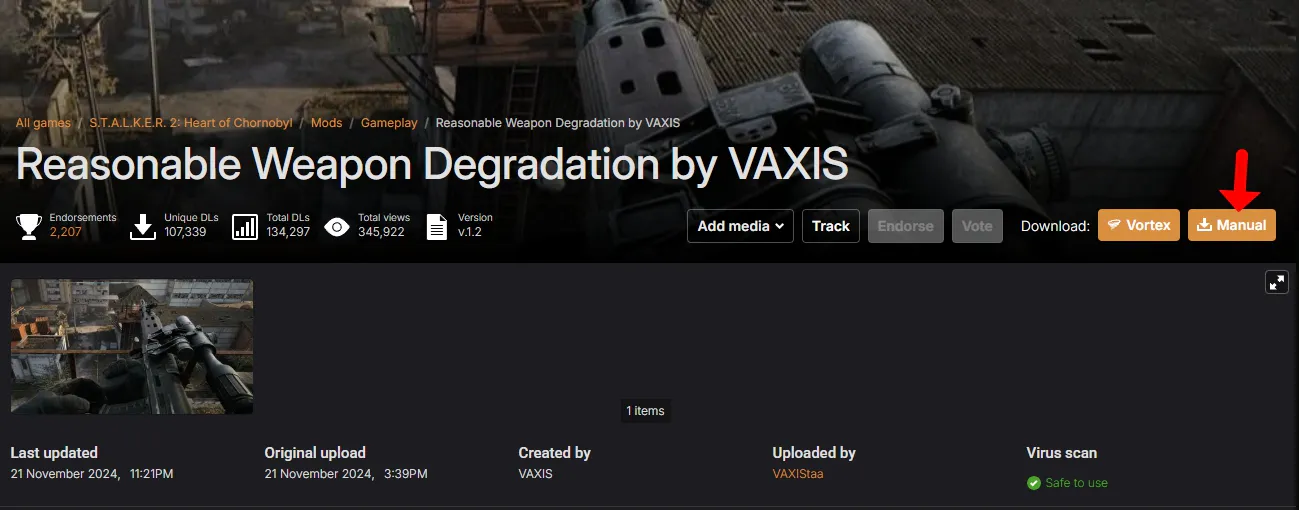
Task: Navigate to the Gameplay breadcrumb category
Action: (x=389, y=123)
